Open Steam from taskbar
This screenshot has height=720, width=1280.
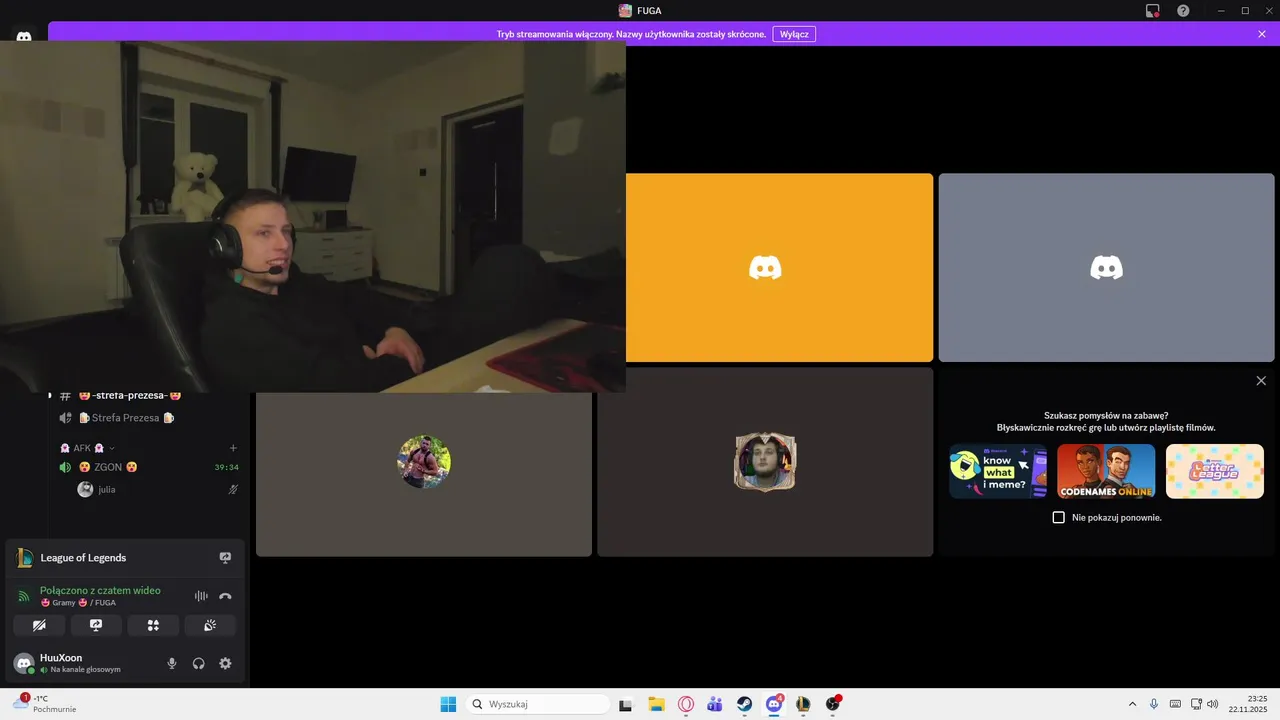click(x=745, y=704)
